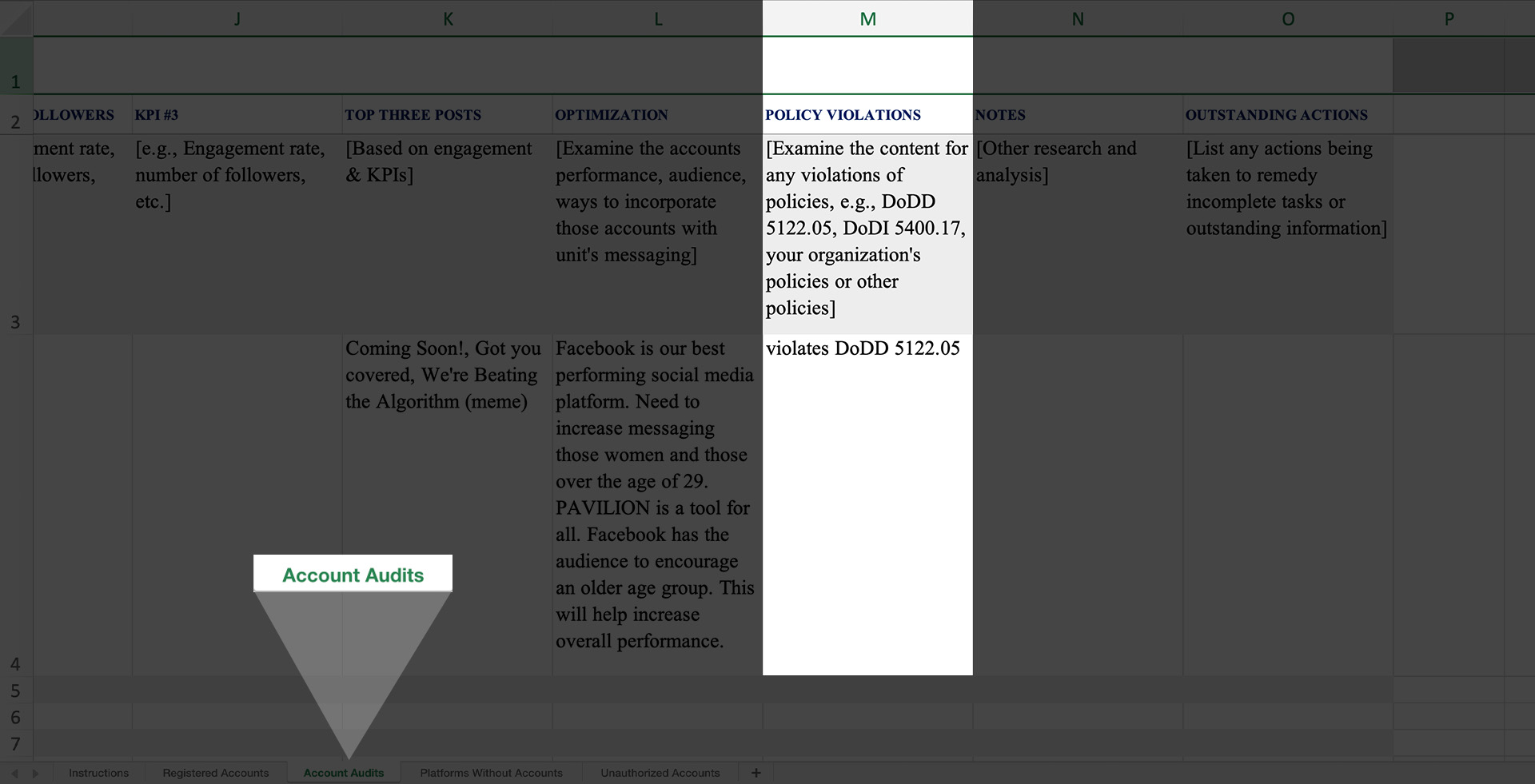Click the POLICY VIOLATIONS header cell
1535x784 pixels.
tap(867, 114)
